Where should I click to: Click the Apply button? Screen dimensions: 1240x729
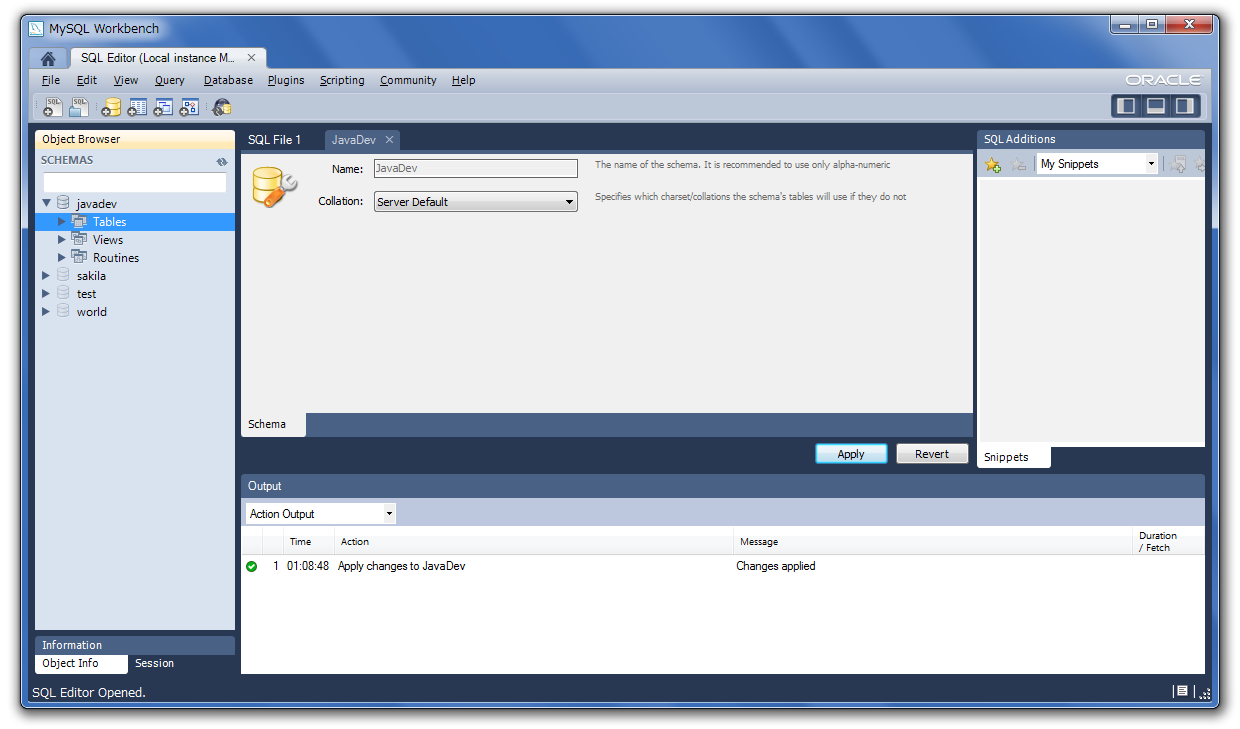[x=851, y=454]
